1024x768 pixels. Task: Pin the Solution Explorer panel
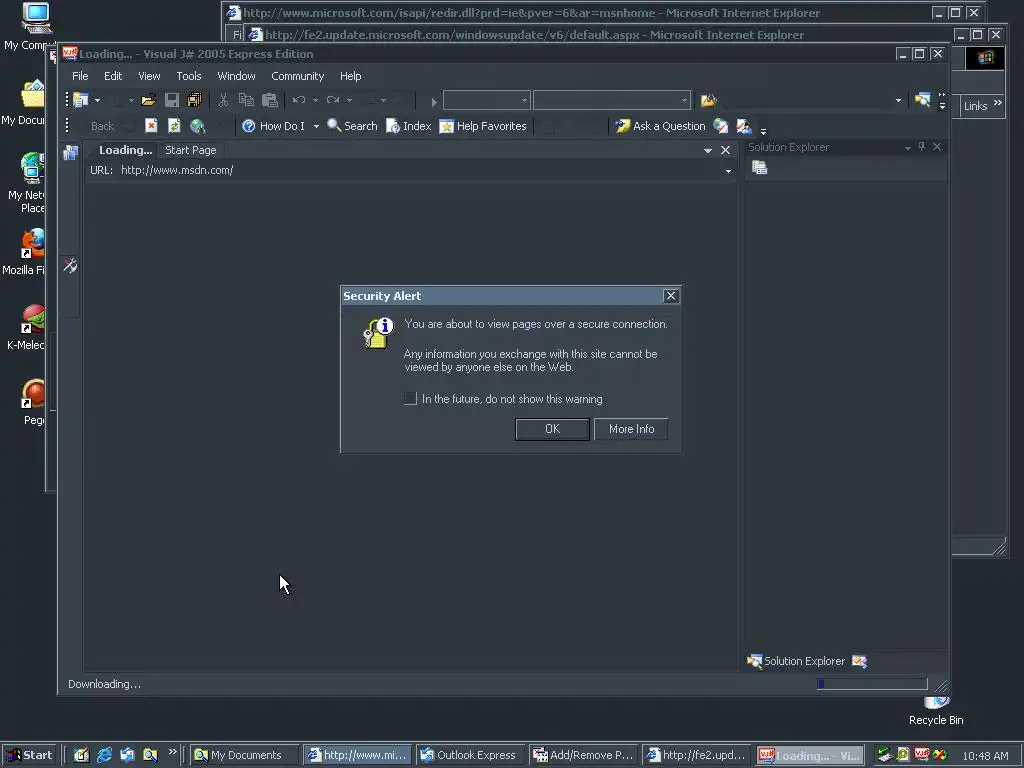[x=921, y=147]
